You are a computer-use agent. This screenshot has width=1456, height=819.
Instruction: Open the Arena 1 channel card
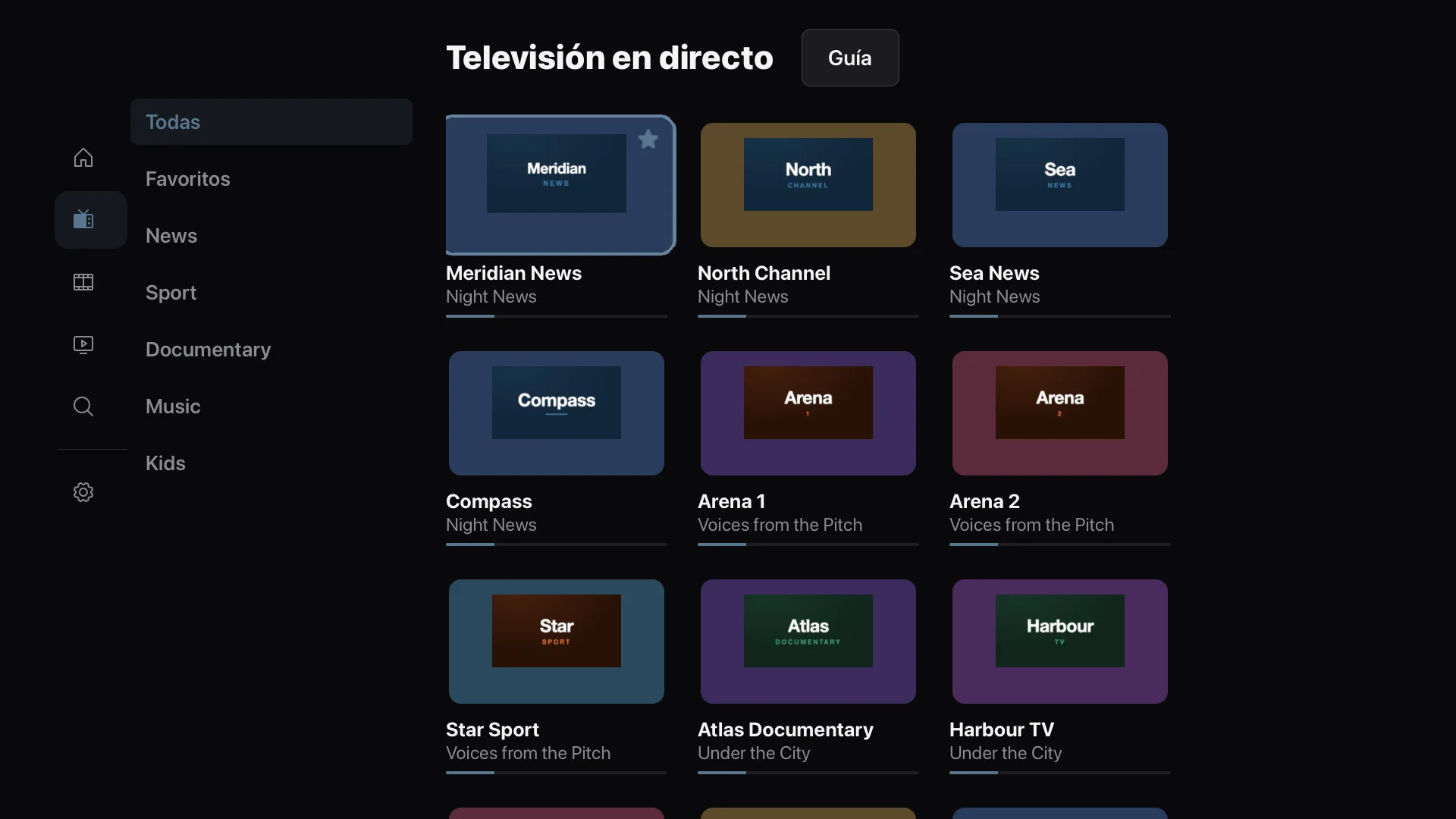point(808,413)
